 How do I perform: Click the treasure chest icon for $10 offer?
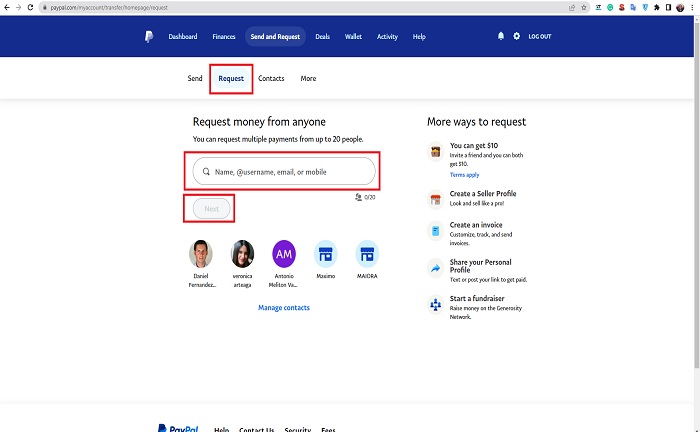coord(435,152)
